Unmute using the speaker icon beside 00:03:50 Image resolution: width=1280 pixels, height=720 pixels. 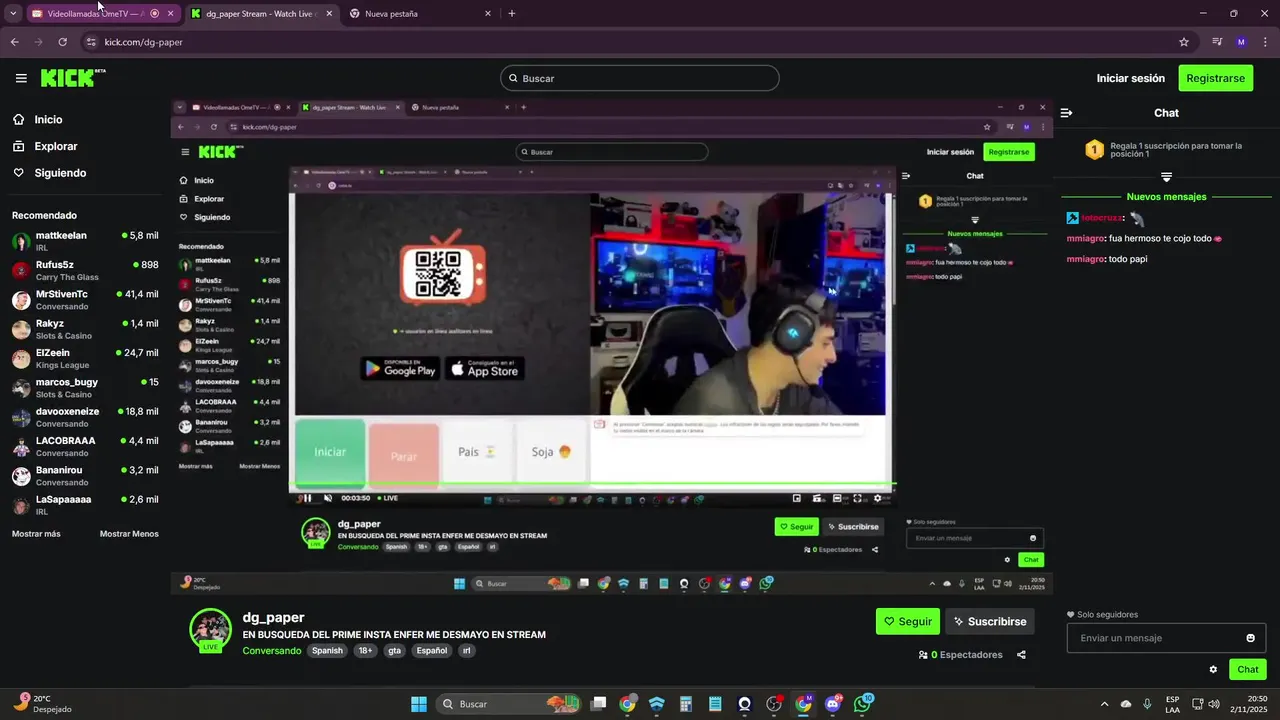tap(327, 498)
